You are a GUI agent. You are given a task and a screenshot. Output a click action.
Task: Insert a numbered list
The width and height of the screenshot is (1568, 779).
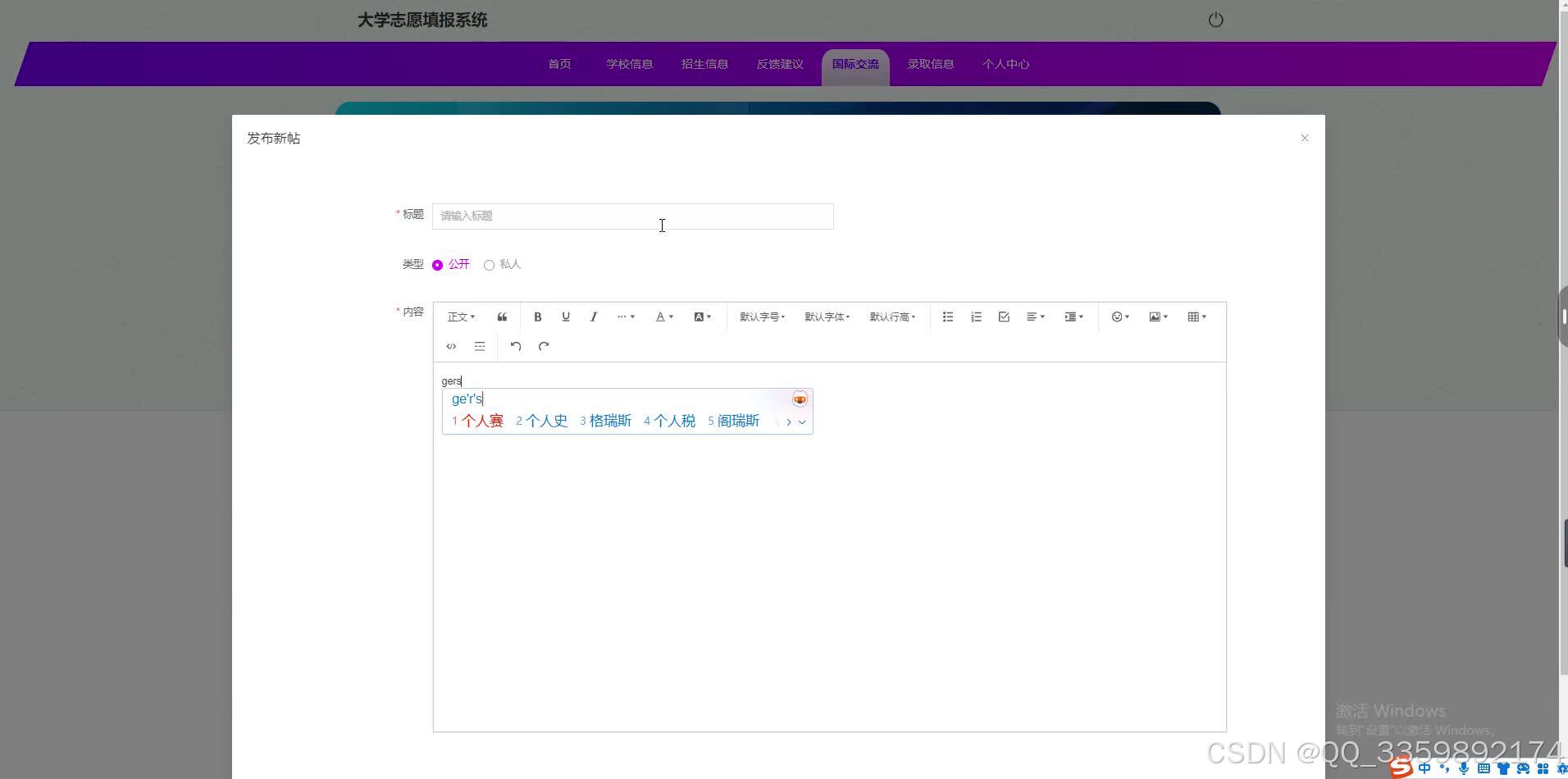point(975,317)
